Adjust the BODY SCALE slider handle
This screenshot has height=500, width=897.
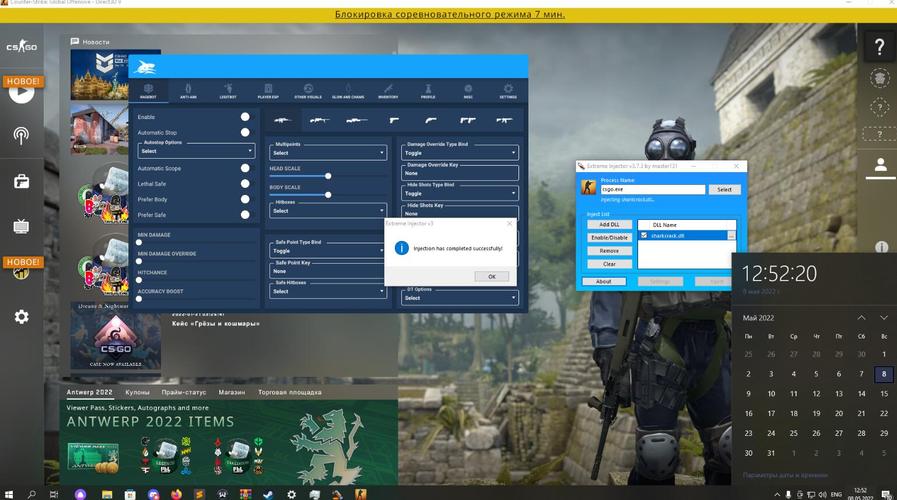[328, 195]
